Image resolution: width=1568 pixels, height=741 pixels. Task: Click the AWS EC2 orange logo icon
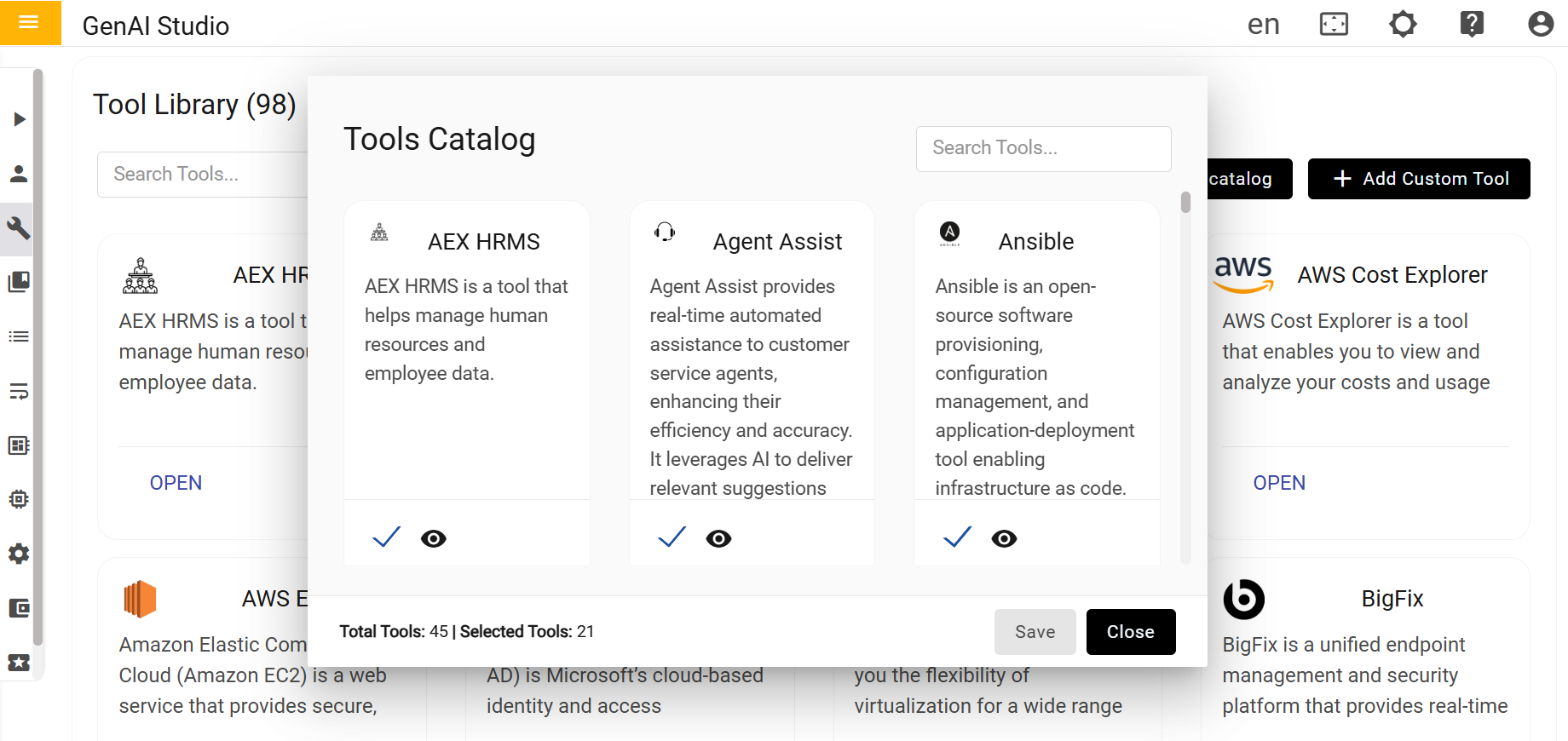point(140,599)
